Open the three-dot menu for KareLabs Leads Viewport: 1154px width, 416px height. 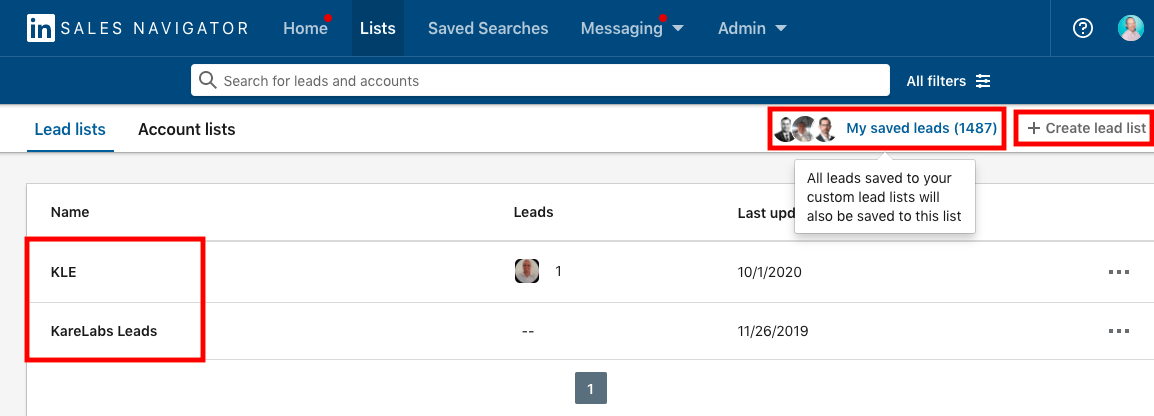(x=1118, y=331)
